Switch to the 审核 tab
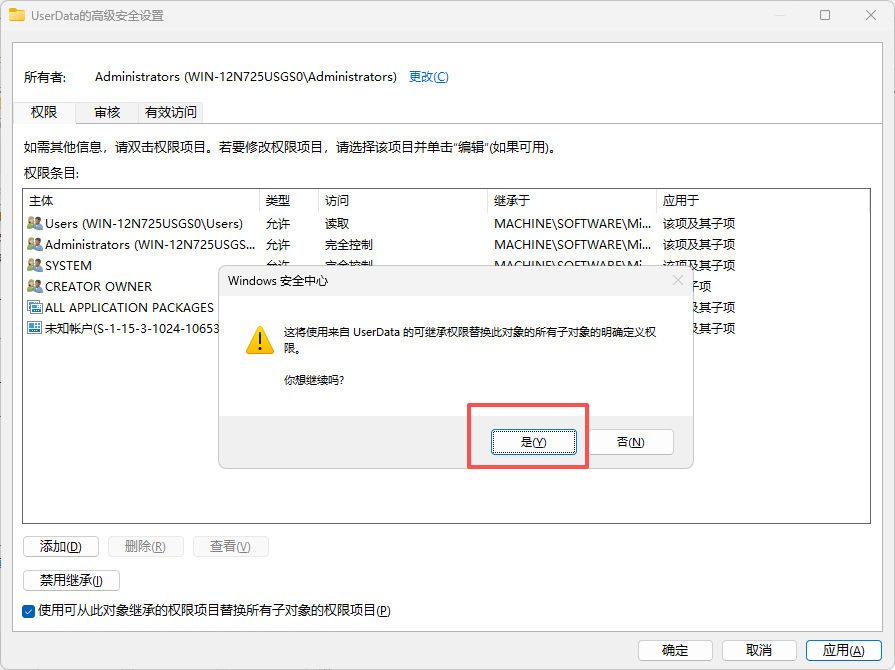 click(x=106, y=112)
